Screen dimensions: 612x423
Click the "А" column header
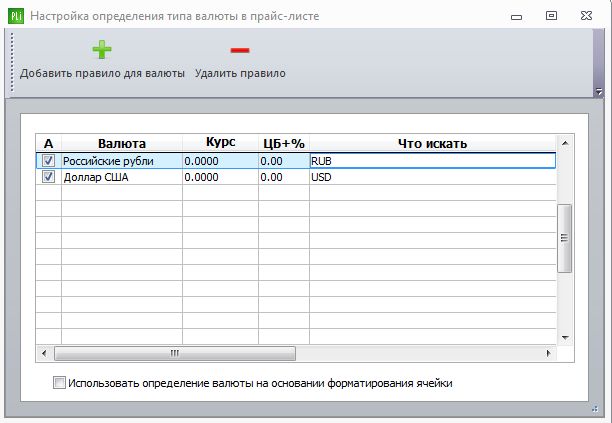coord(48,143)
